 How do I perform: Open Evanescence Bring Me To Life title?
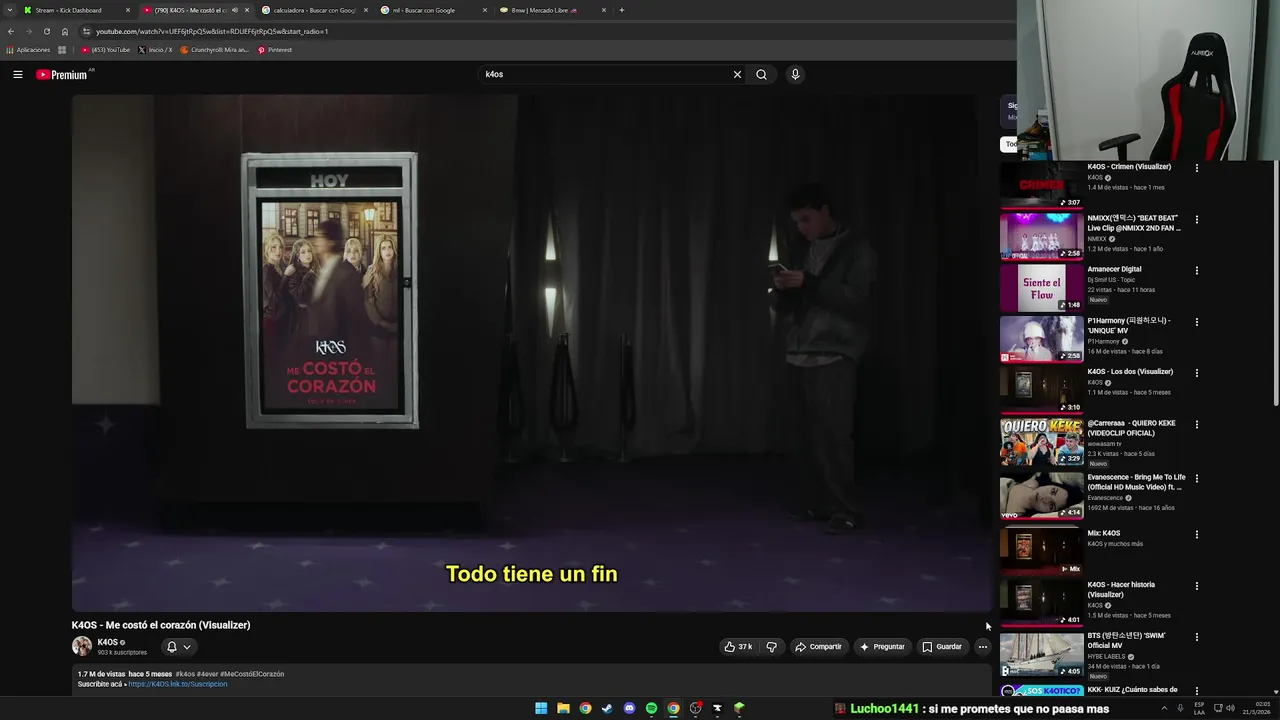tap(1136, 482)
